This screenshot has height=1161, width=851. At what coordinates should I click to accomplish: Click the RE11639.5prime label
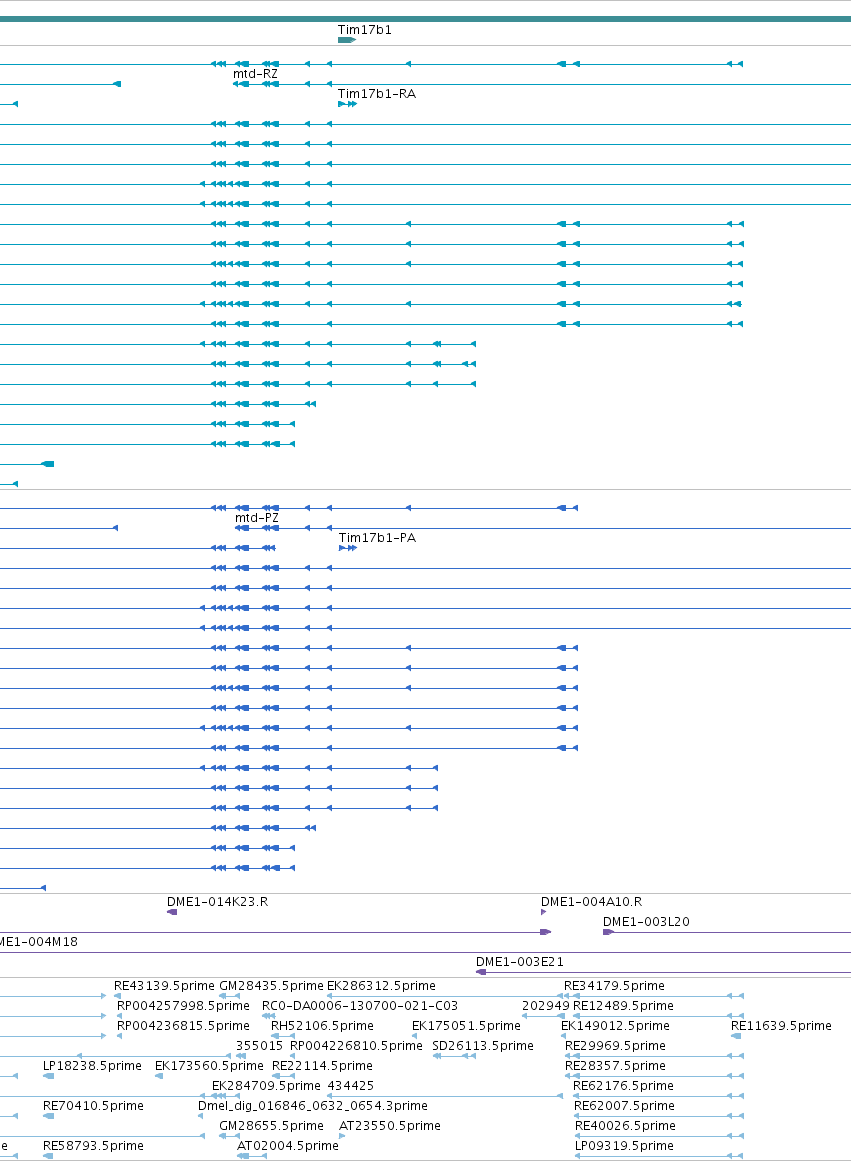click(x=781, y=1026)
